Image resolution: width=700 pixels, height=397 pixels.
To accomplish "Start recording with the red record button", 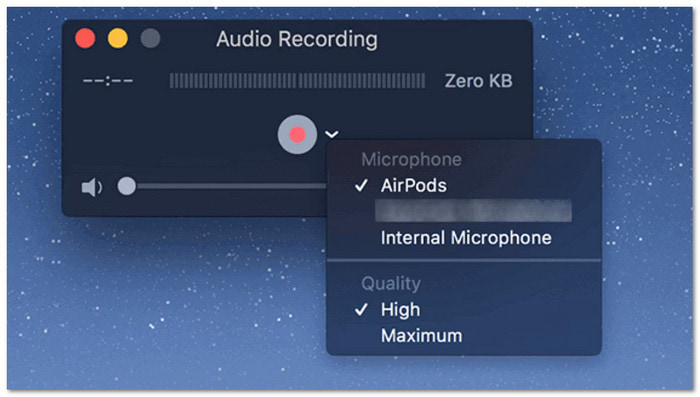I will click(x=297, y=134).
